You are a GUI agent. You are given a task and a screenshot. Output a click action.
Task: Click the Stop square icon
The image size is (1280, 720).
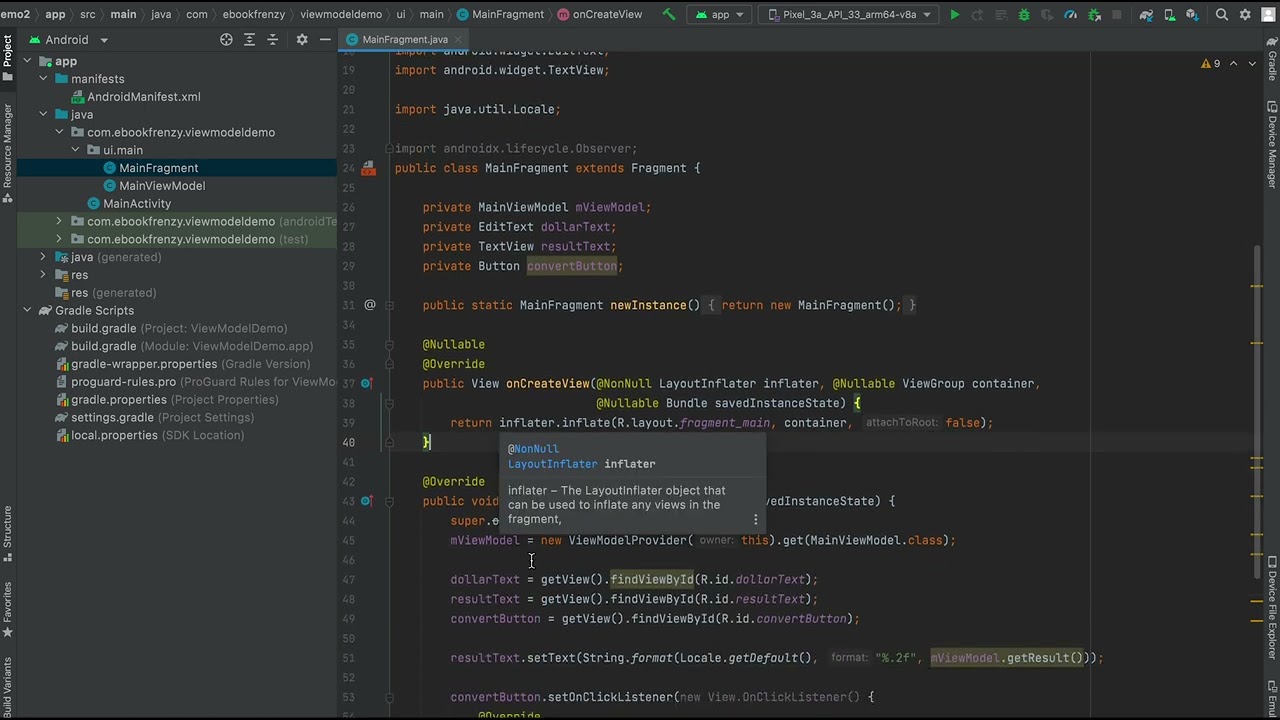tap(1117, 15)
